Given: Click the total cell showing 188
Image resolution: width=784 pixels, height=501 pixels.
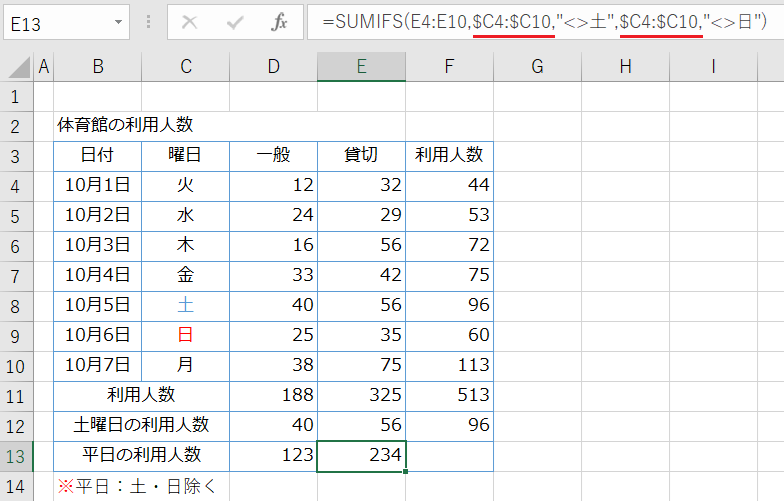Looking at the screenshot, I should click(x=274, y=396).
